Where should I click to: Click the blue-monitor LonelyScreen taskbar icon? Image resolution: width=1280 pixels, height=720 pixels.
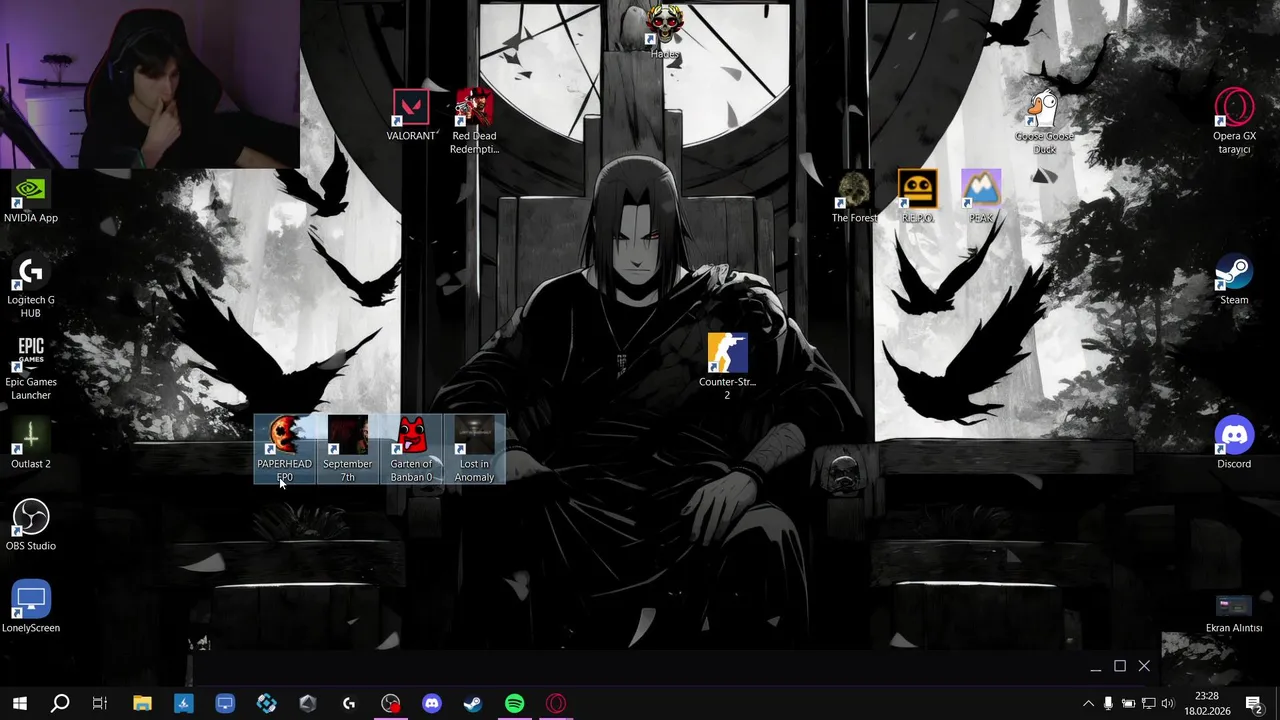point(225,704)
